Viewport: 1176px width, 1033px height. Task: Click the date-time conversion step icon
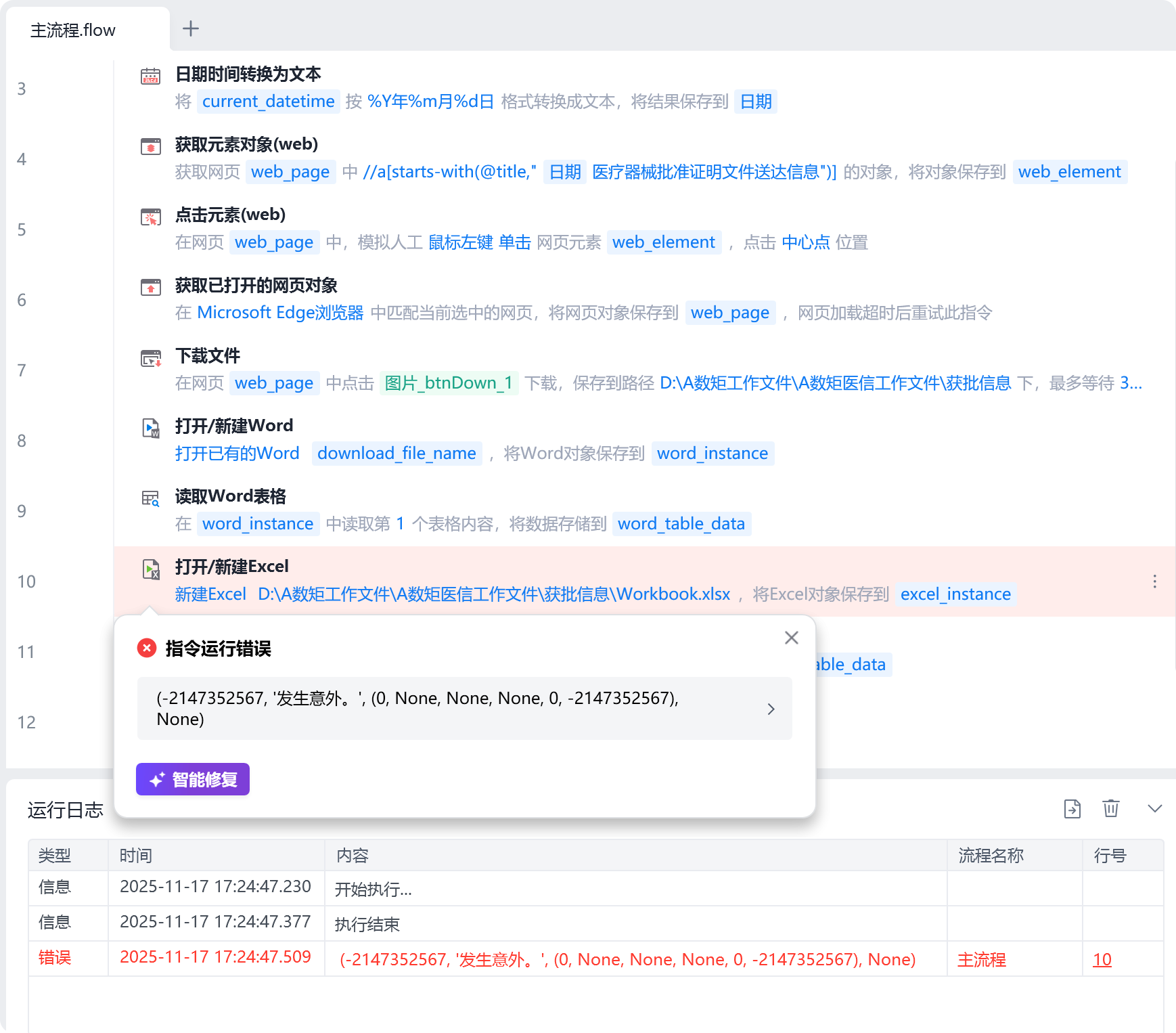pos(150,76)
